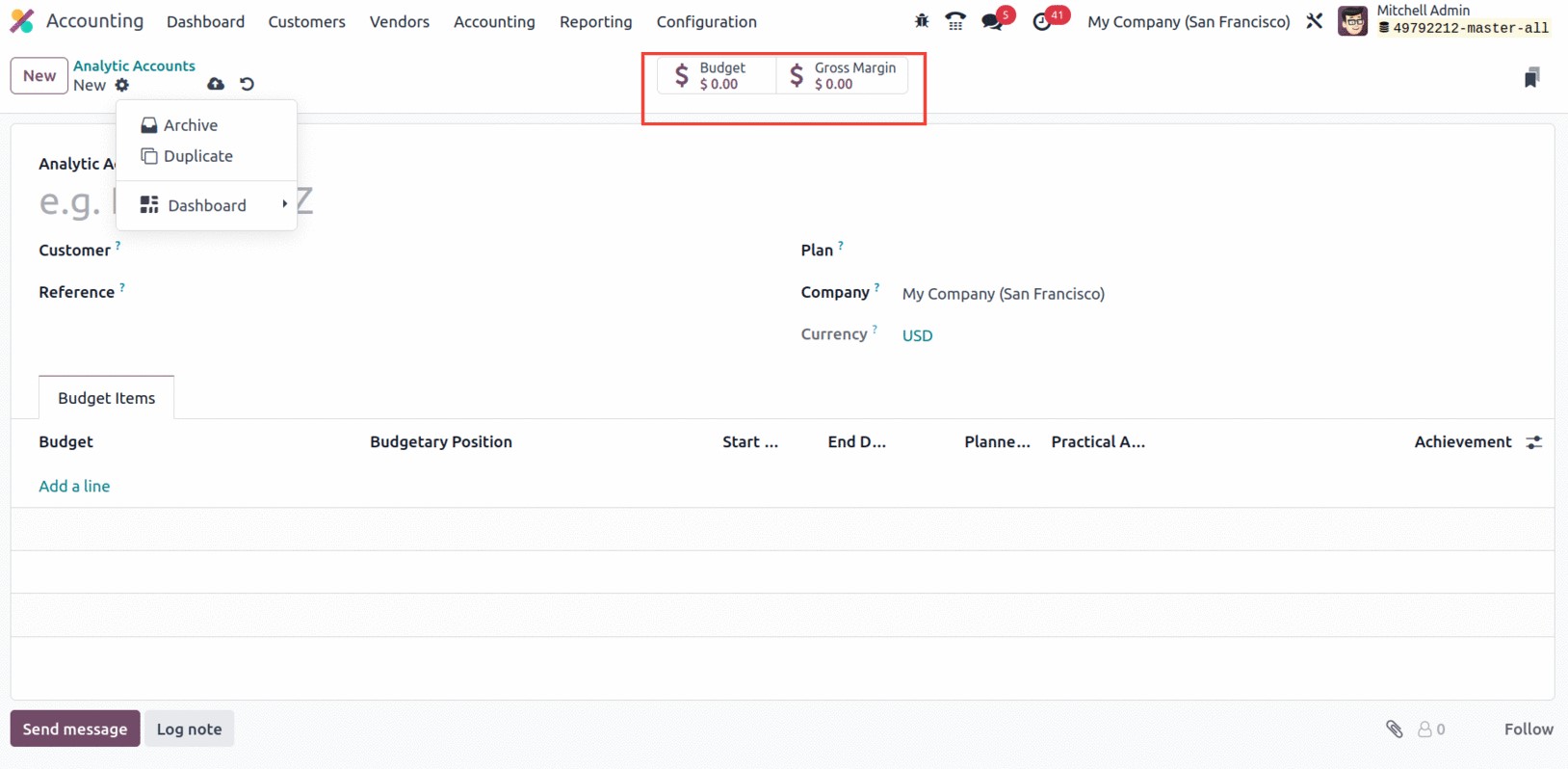Screen dimensions: 1568x769
Task: Open the activities clock icon
Action: coord(1042,21)
